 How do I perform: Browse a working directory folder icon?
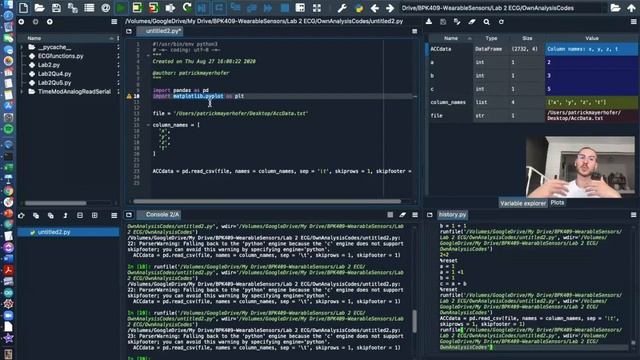(x=615, y=8)
